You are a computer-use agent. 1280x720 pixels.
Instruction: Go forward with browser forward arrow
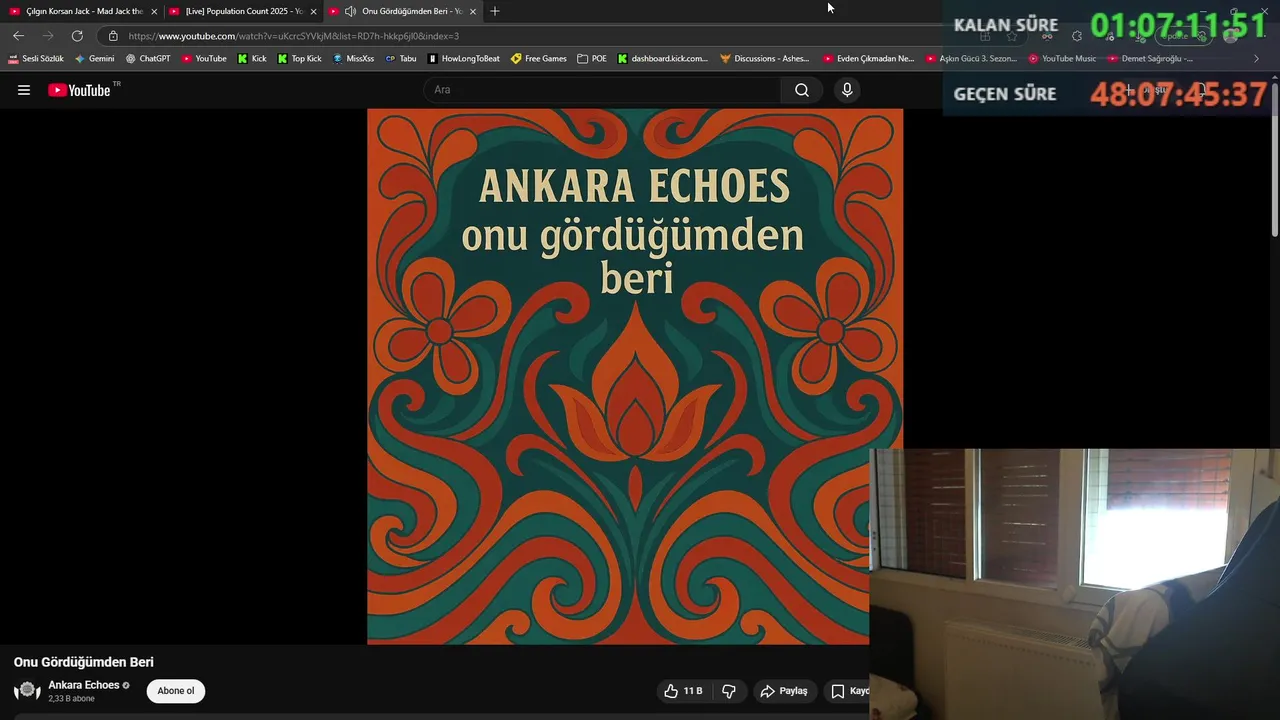click(47, 35)
